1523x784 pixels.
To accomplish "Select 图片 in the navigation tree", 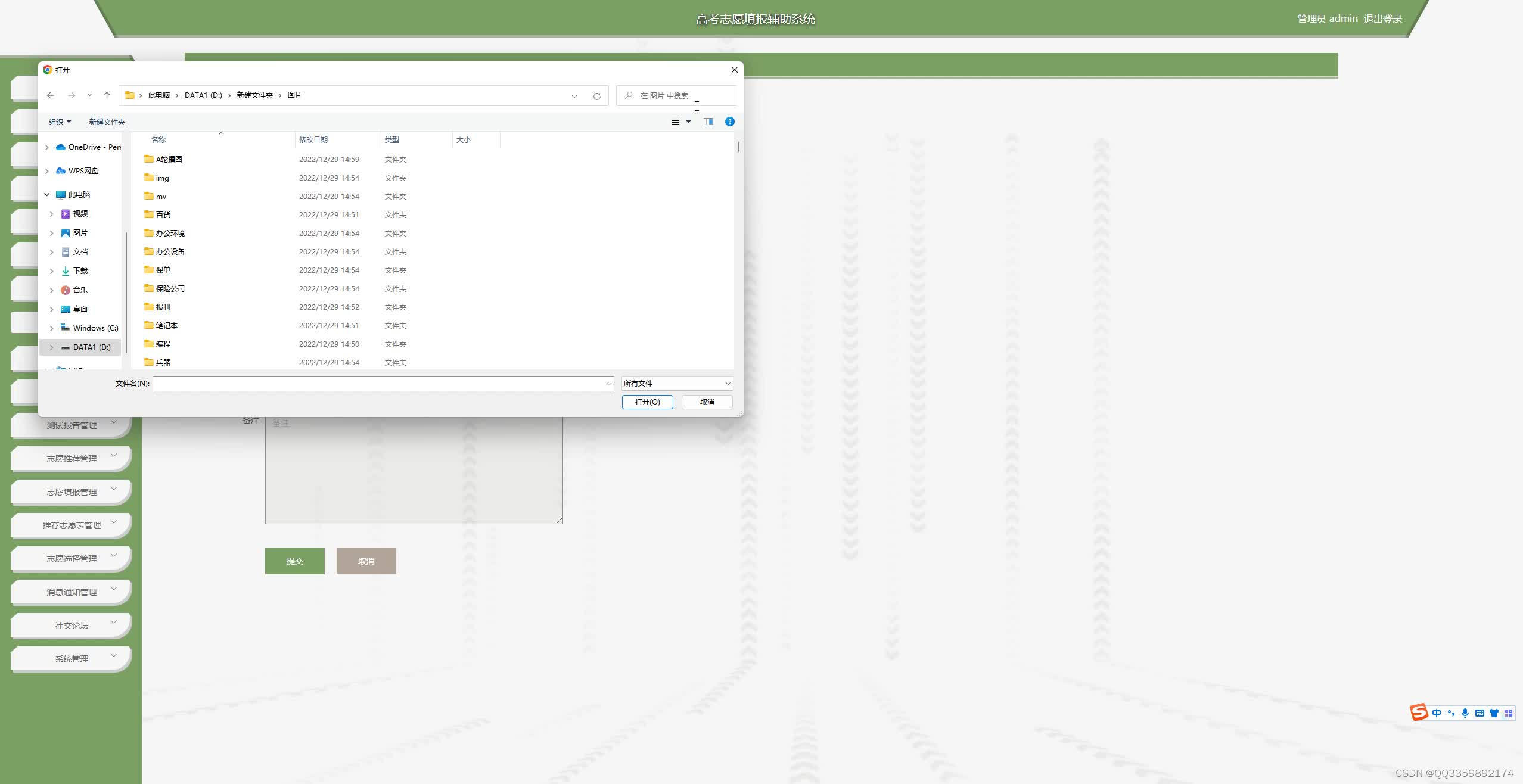I will [x=74, y=233].
